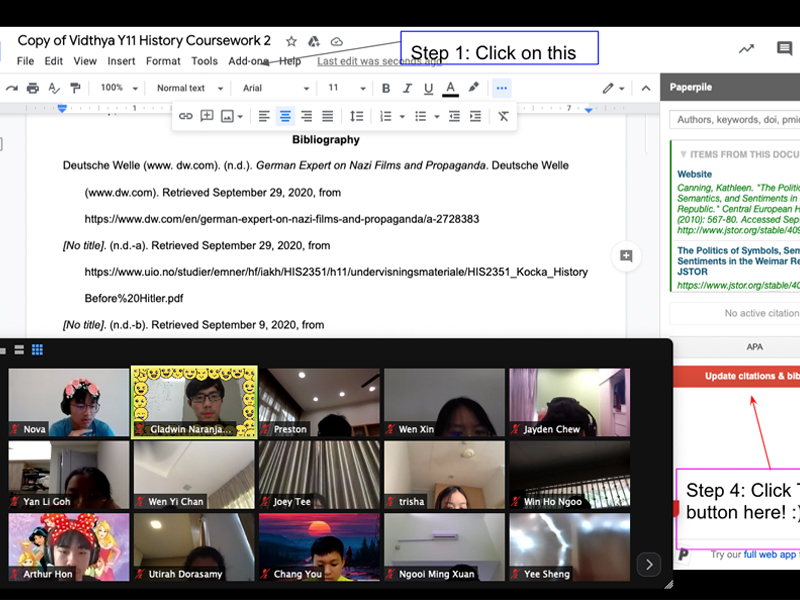
Task: Click the decrease indent icon
Action: point(454,116)
